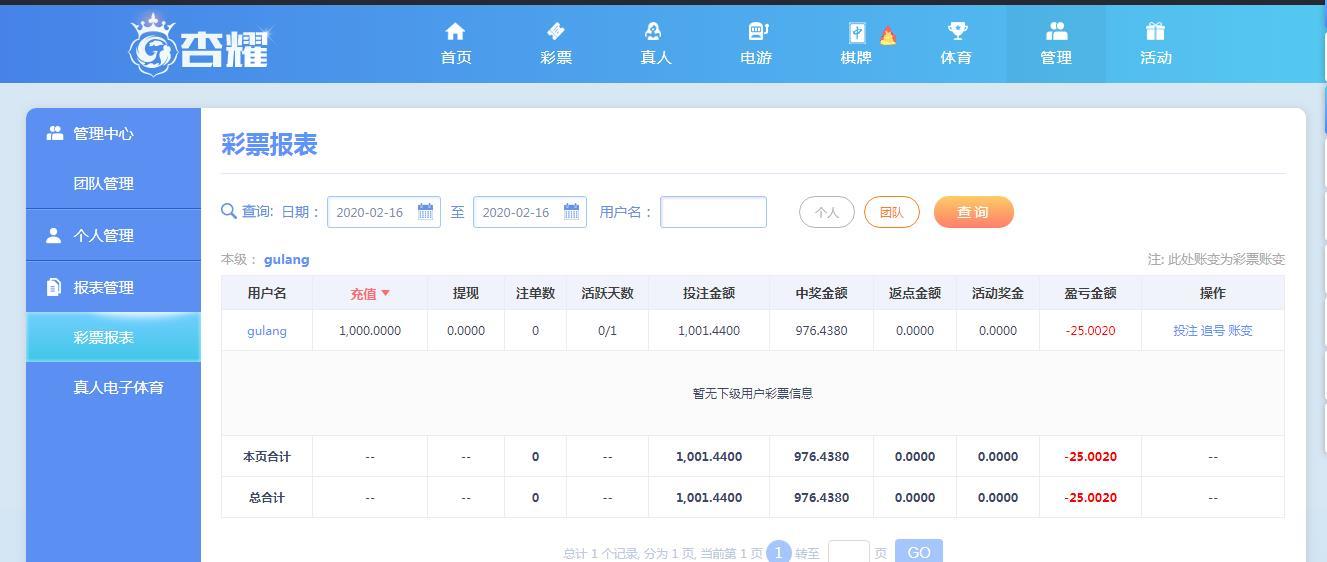Click the 注单数 column header
The height and width of the screenshot is (562, 1327).
coord(535,293)
